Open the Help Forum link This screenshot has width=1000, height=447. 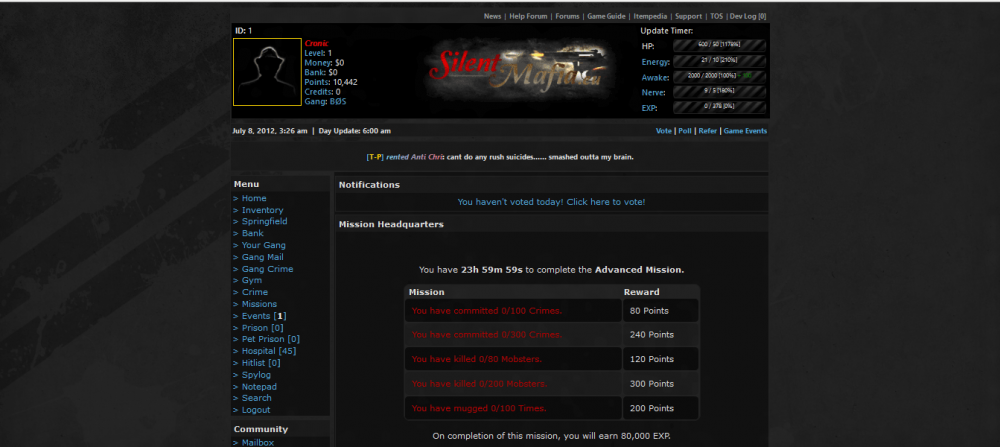pyautogui.click(x=527, y=16)
